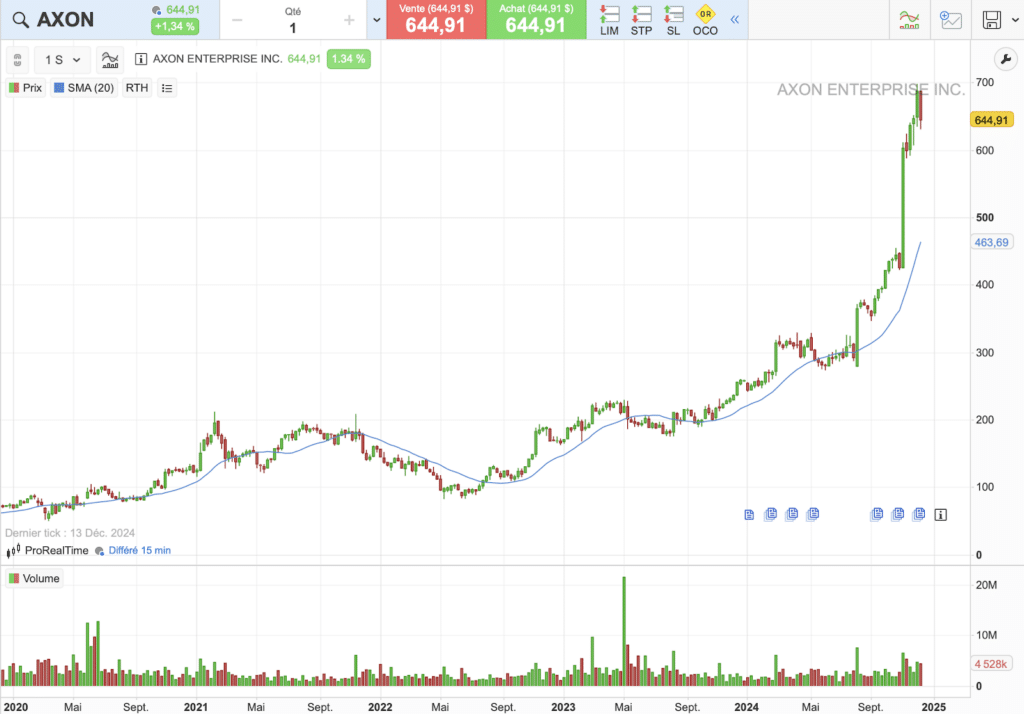Click the AXON ticker text in the search field

65,20
